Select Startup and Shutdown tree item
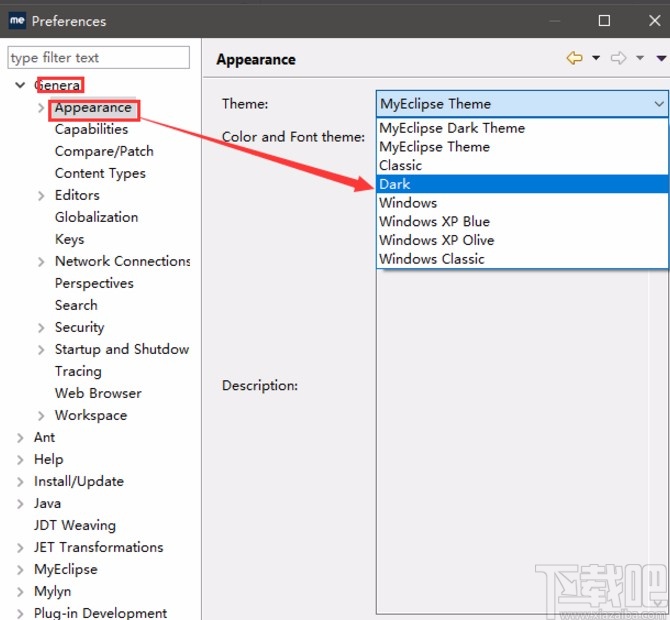The height and width of the screenshot is (620, 670). pyautogui.click(x=122, y=350)
